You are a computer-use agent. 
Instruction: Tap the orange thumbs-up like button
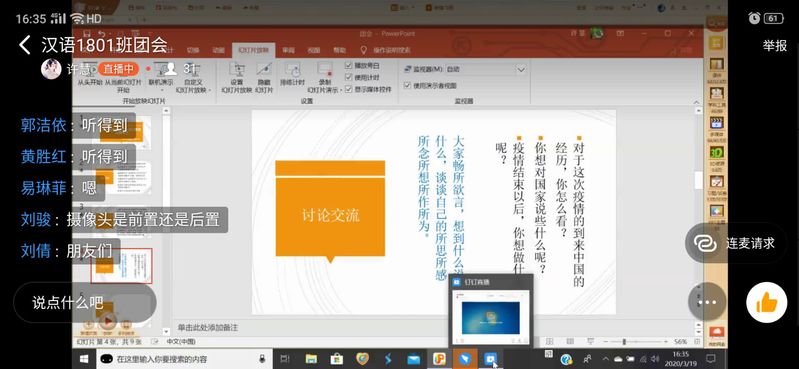pyautogui.click(x=766, y=303)
